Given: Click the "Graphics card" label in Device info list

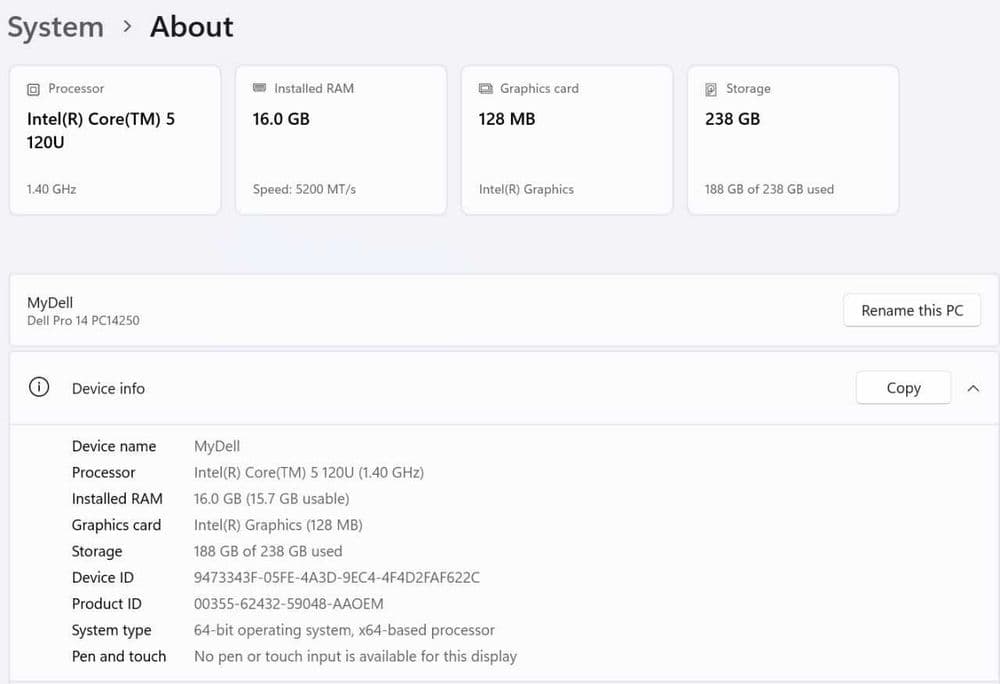Looking at the screenshot, I should pos(117,525).
